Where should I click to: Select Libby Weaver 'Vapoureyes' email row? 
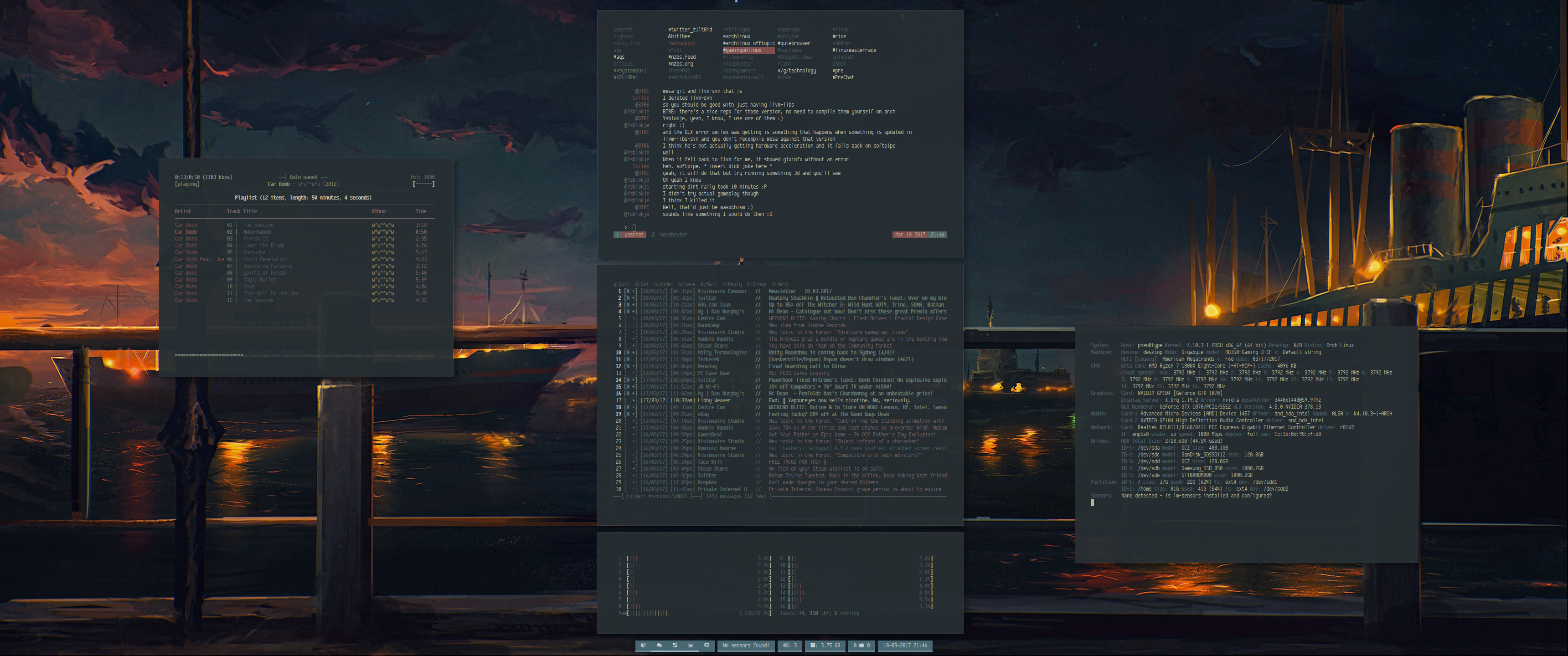(x=780, y=400)
